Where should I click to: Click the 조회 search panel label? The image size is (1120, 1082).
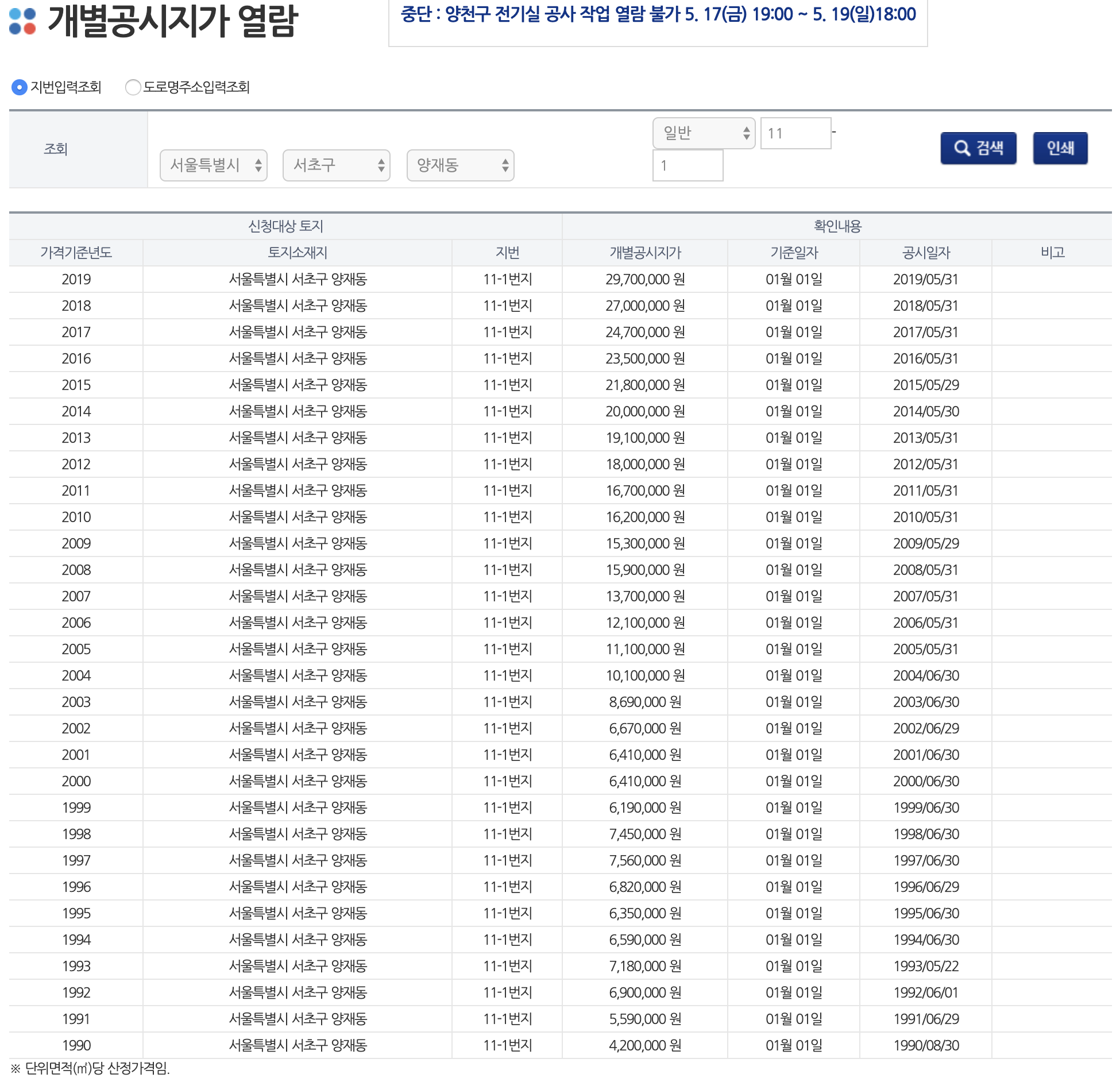(56, 149)
